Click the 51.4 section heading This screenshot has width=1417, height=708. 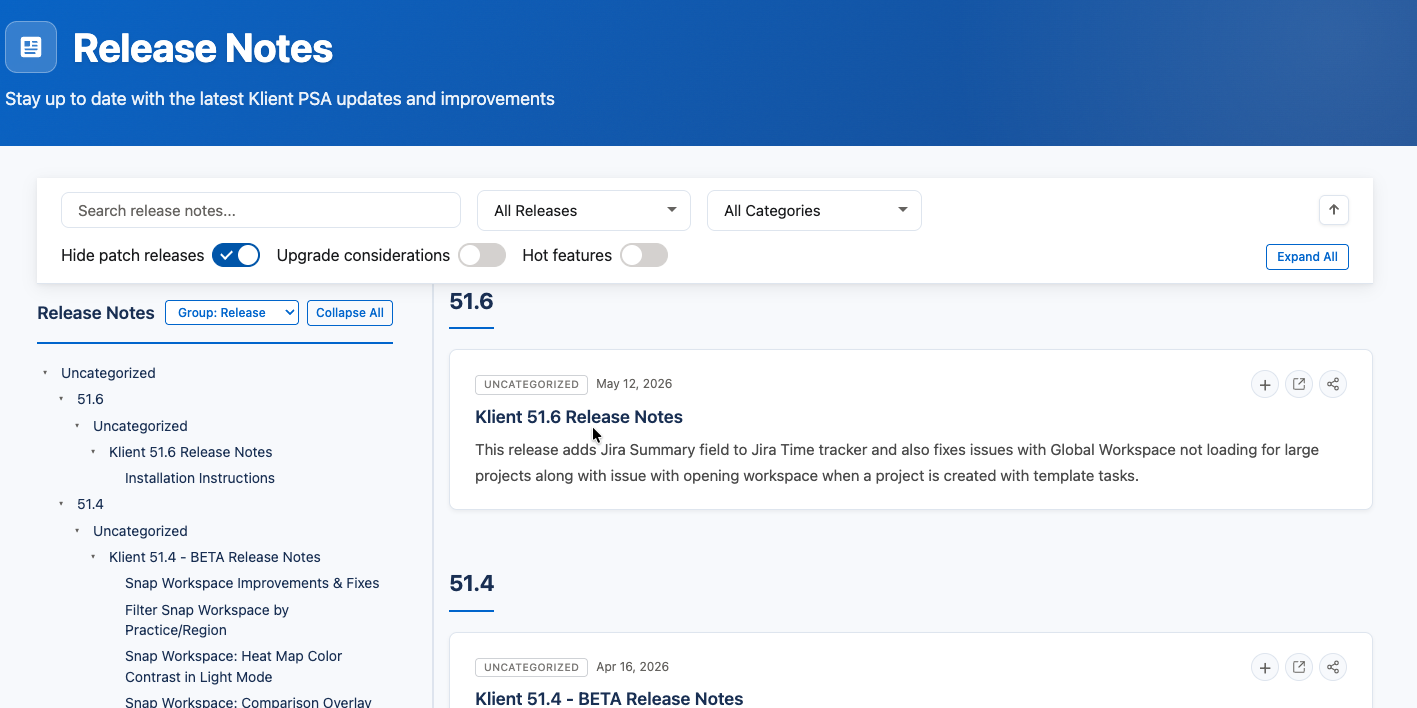point(472,583)
